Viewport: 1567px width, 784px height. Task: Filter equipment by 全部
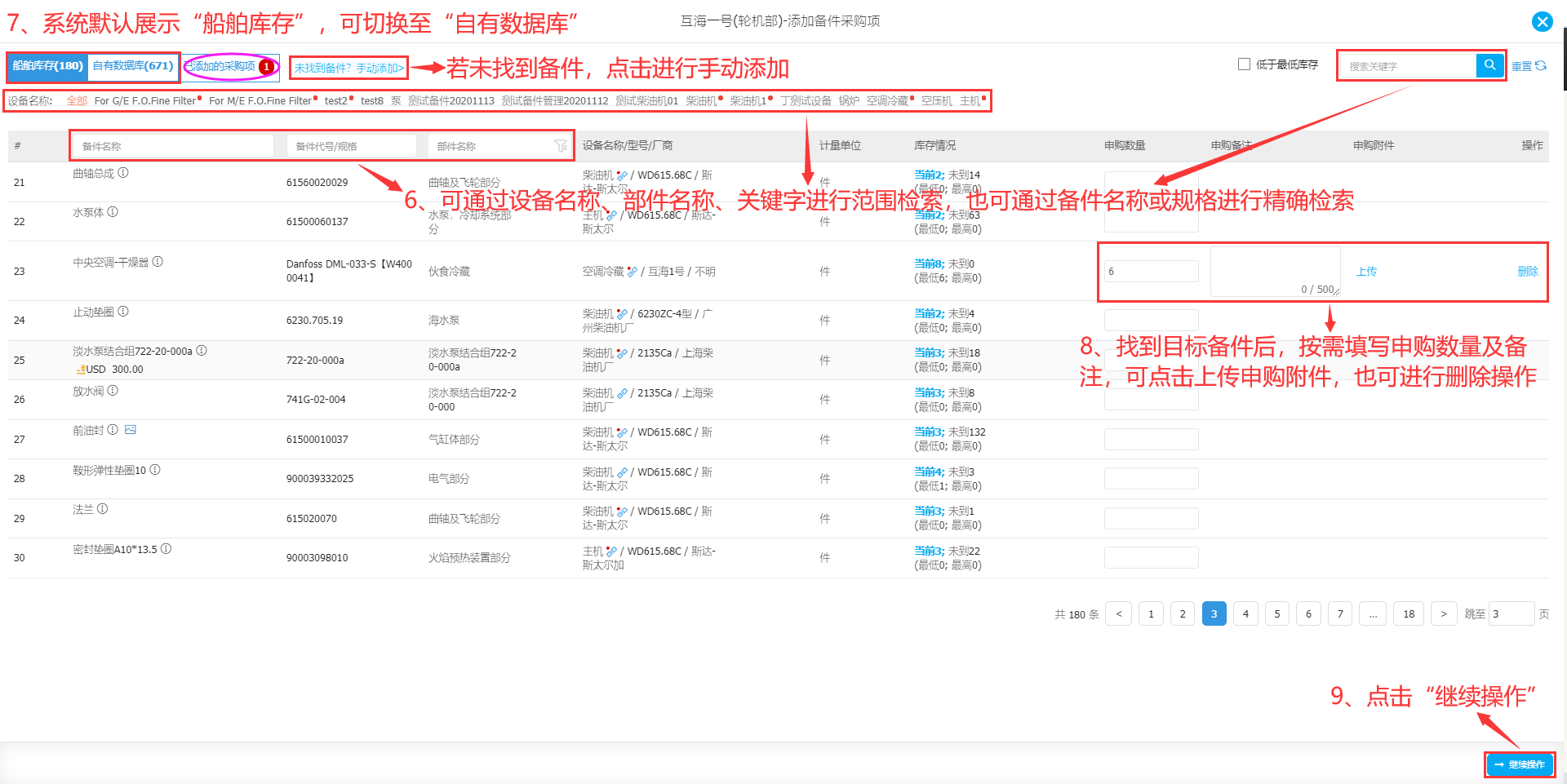coord(77,101)
